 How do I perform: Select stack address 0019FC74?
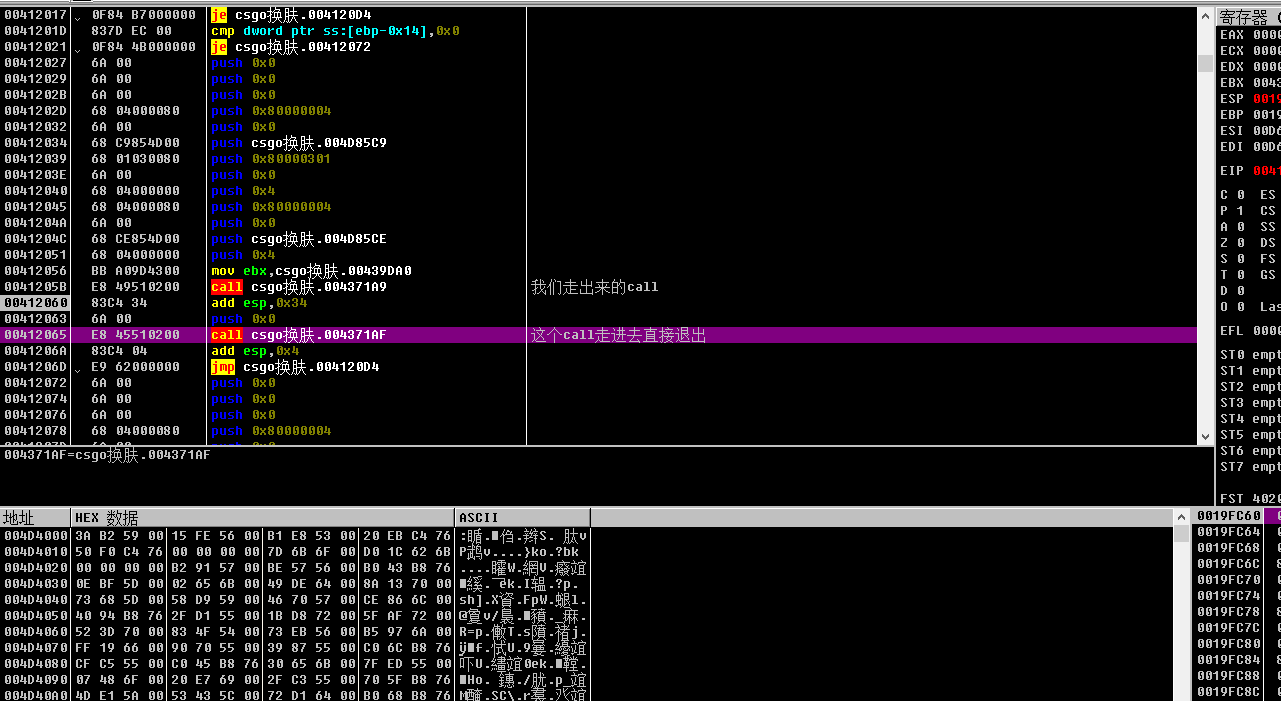tap(1229, 596)
